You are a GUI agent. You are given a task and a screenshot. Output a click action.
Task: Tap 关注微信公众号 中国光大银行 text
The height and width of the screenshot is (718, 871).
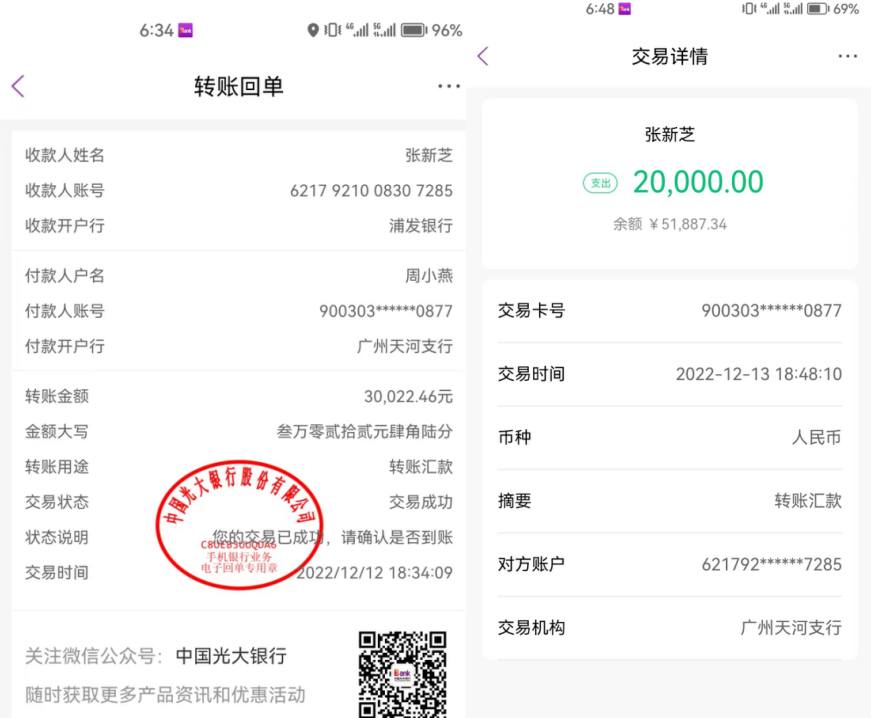pyautogui.click(x=156, y=656)
